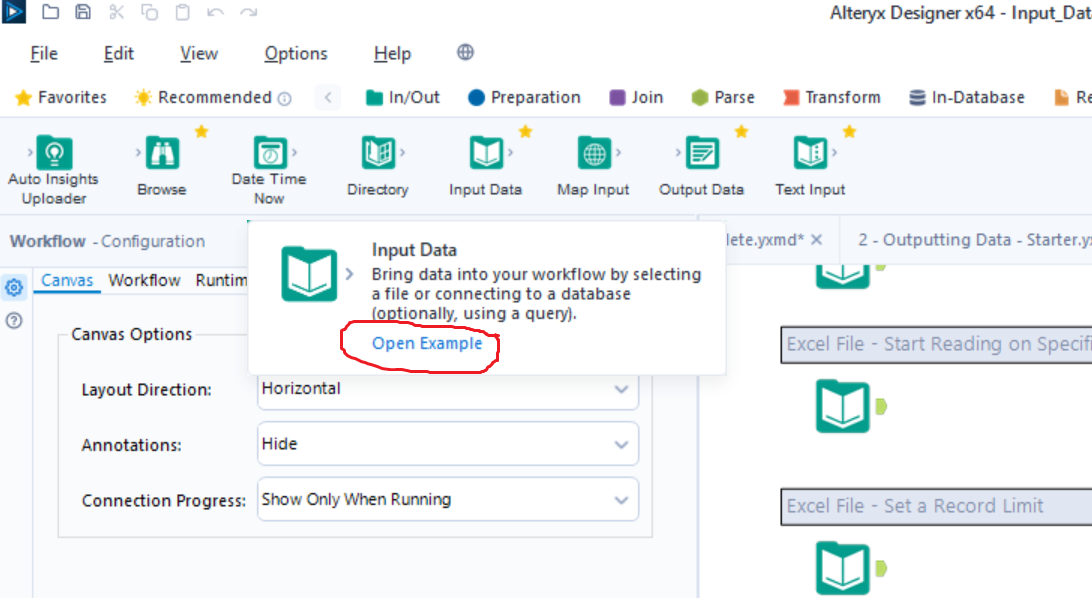Open the View menu
The width and height of the screenshot is (1092, 598).
tap(198, 54)
